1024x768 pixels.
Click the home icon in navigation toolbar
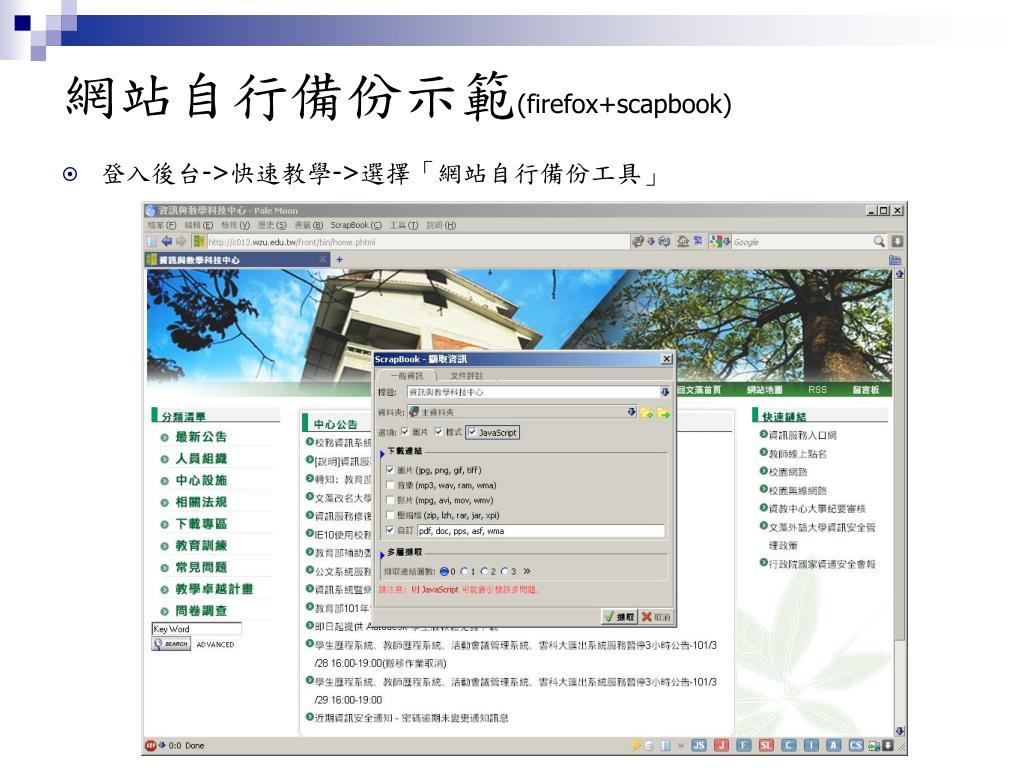[x=683, y=242]
